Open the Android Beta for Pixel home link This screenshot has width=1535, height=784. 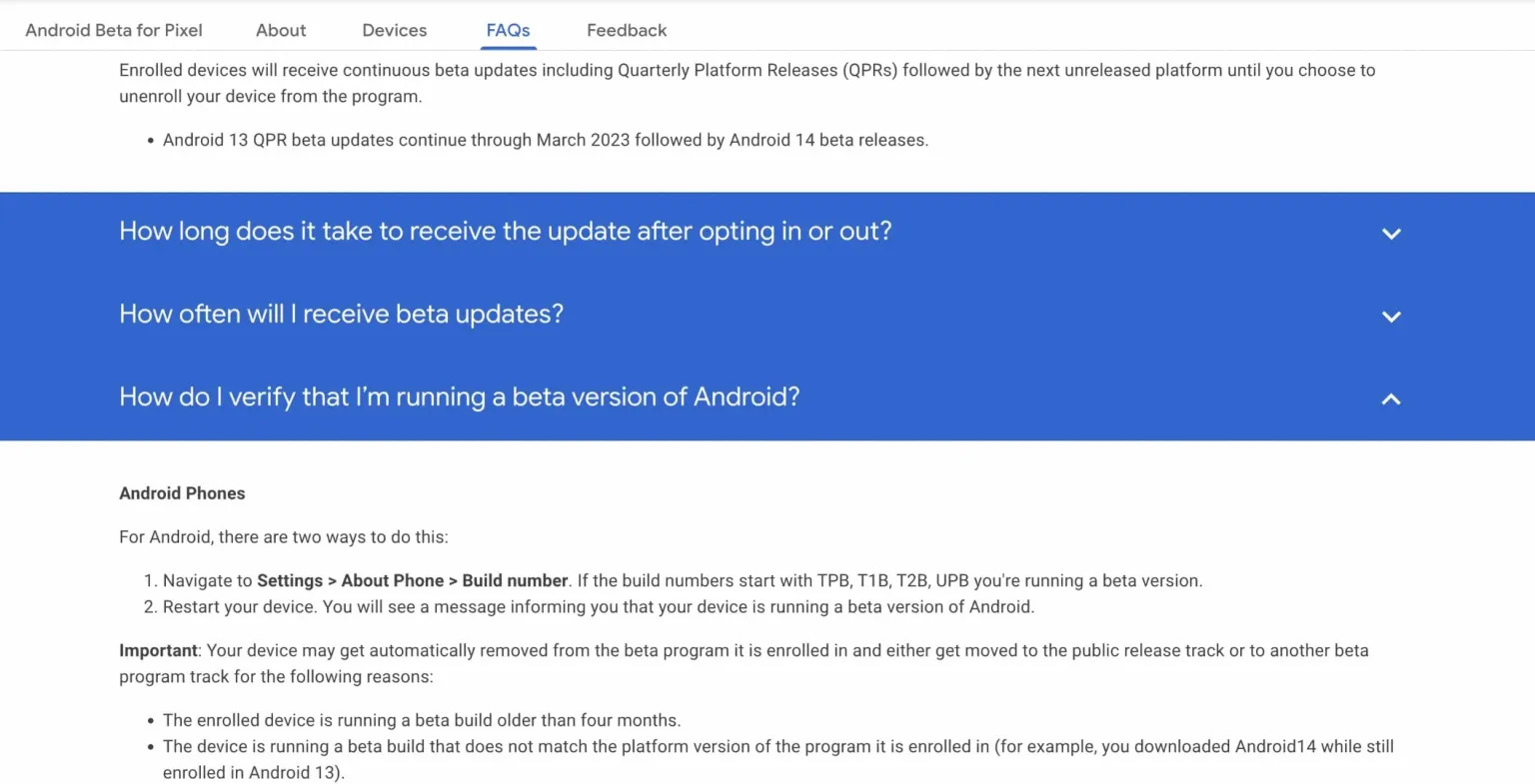(x=114, y=30)
